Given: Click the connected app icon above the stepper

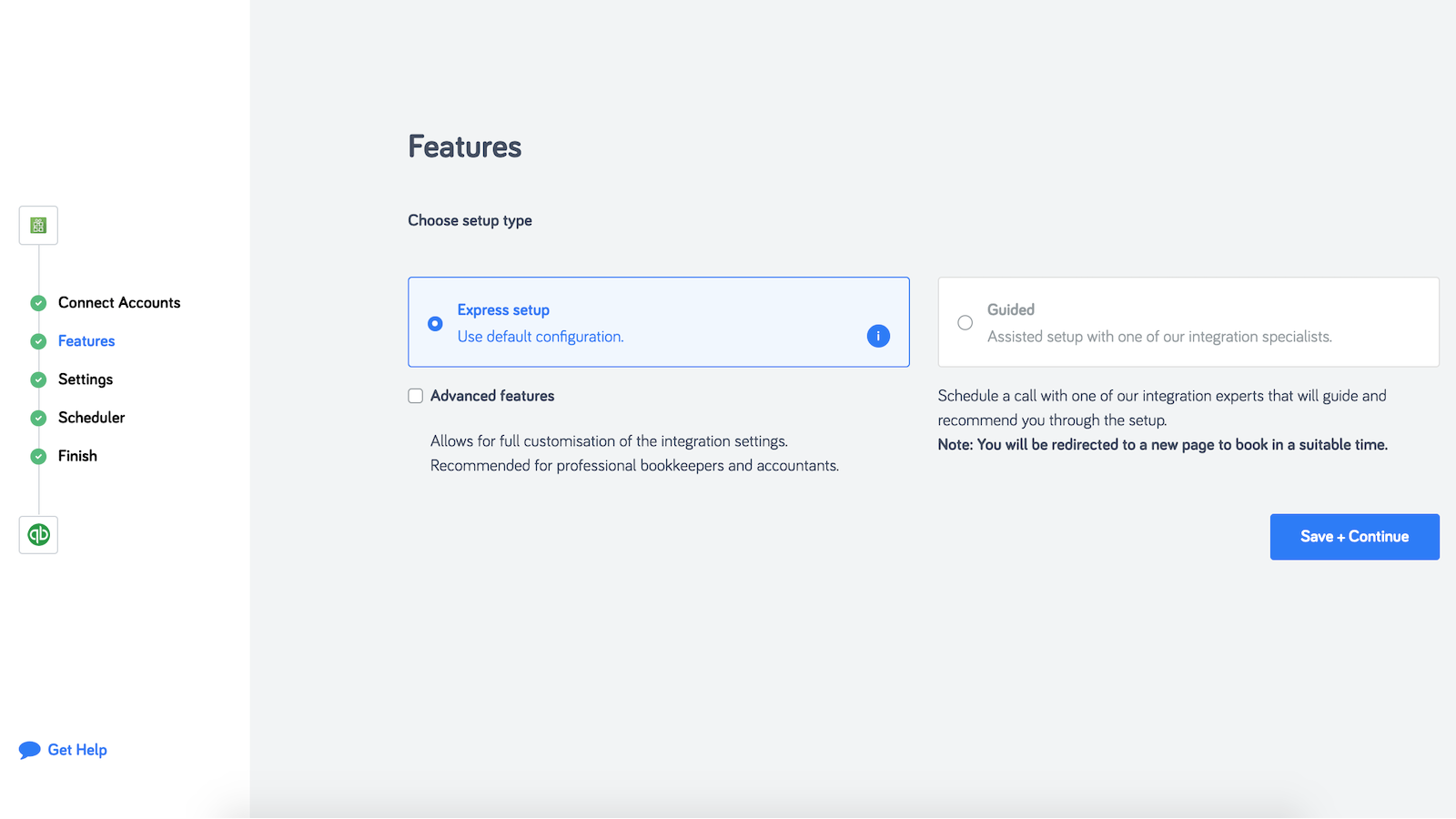Looking at the screenshot, I should pyautogui.click(x=37, y=225).
